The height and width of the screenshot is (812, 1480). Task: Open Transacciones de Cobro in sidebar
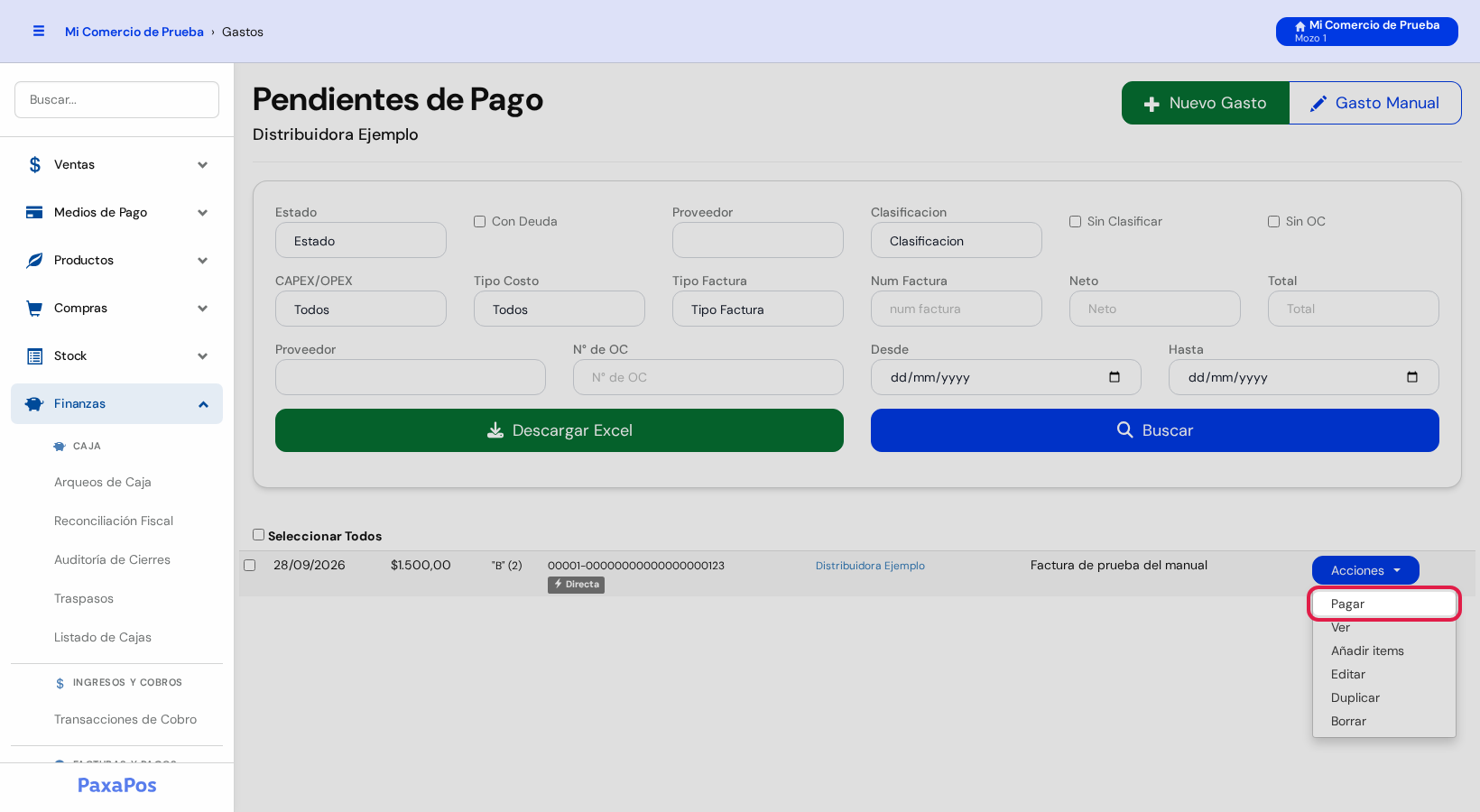[x=125, y=719]
